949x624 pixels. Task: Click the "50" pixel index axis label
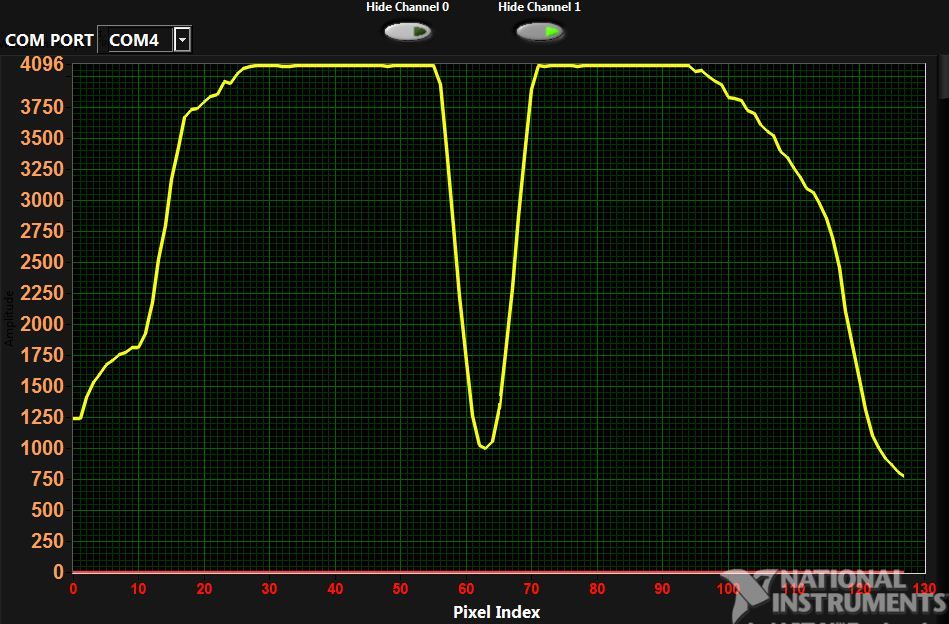[401, 589]
